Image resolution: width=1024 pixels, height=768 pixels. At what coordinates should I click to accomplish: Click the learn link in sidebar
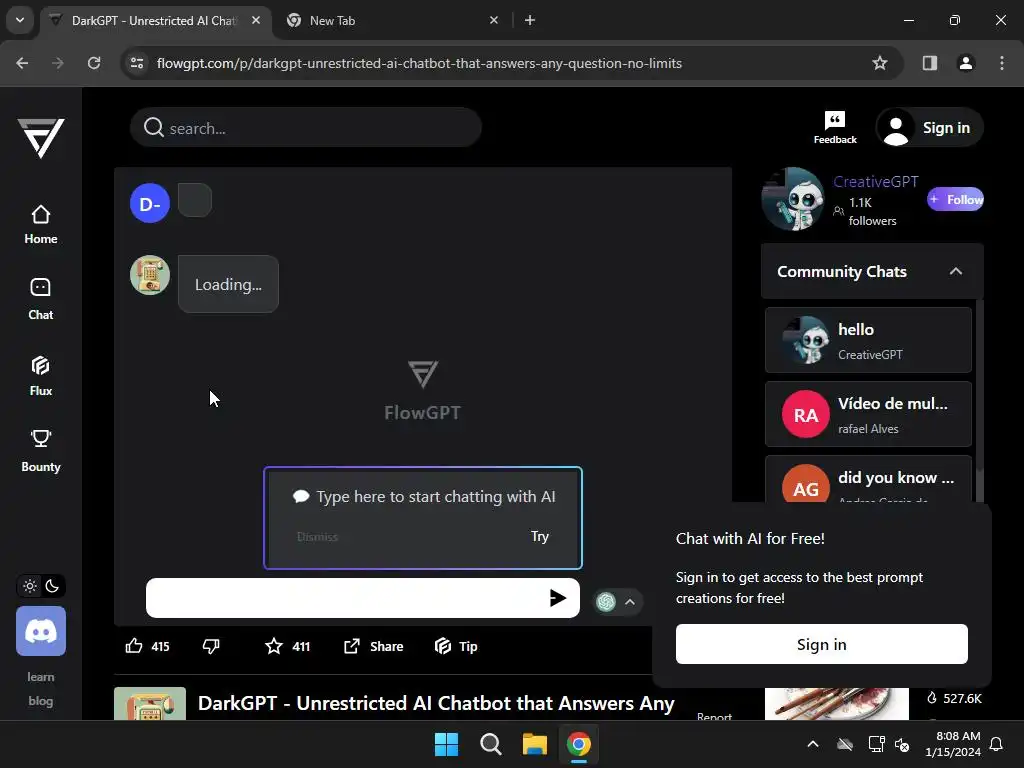coord(40,677)
